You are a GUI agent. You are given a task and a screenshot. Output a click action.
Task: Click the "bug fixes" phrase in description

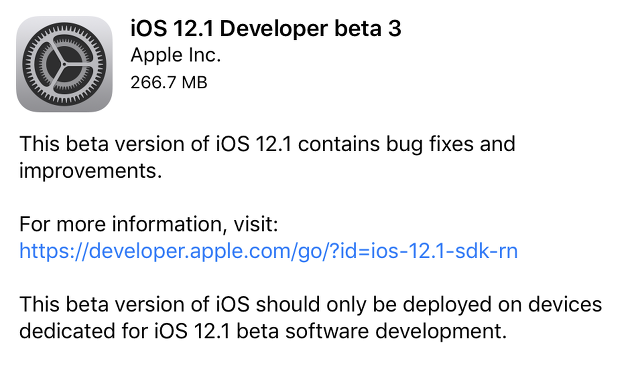[430, 145]
